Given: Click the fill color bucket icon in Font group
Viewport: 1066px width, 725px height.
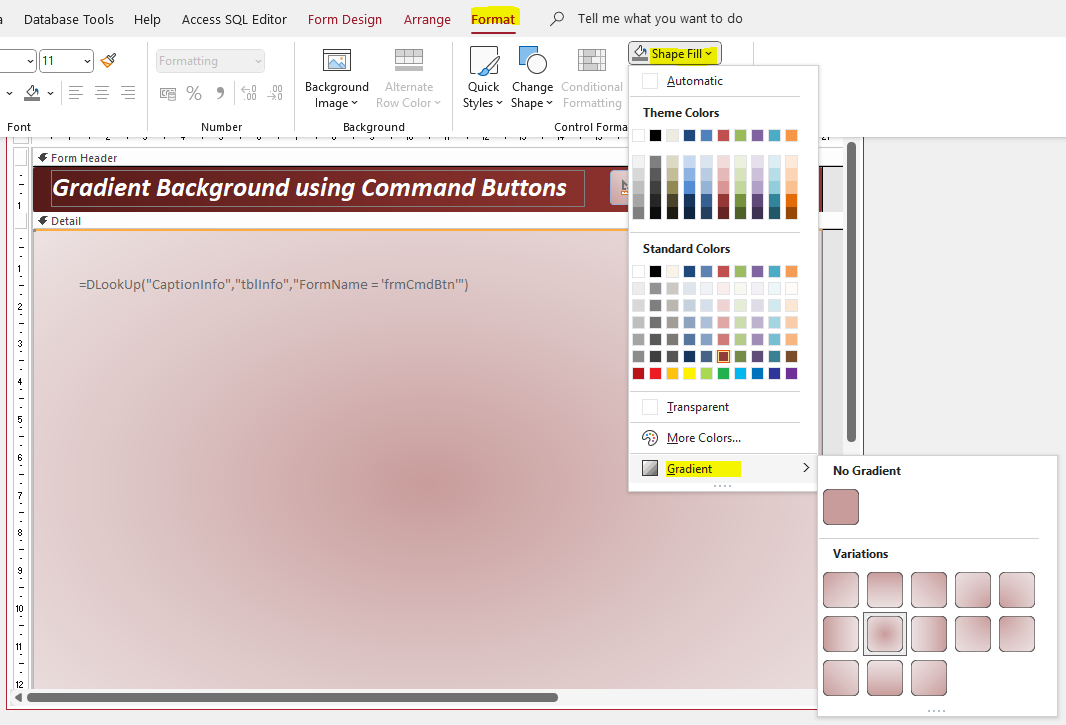Looking at the screenshot, I should point(32,93).
